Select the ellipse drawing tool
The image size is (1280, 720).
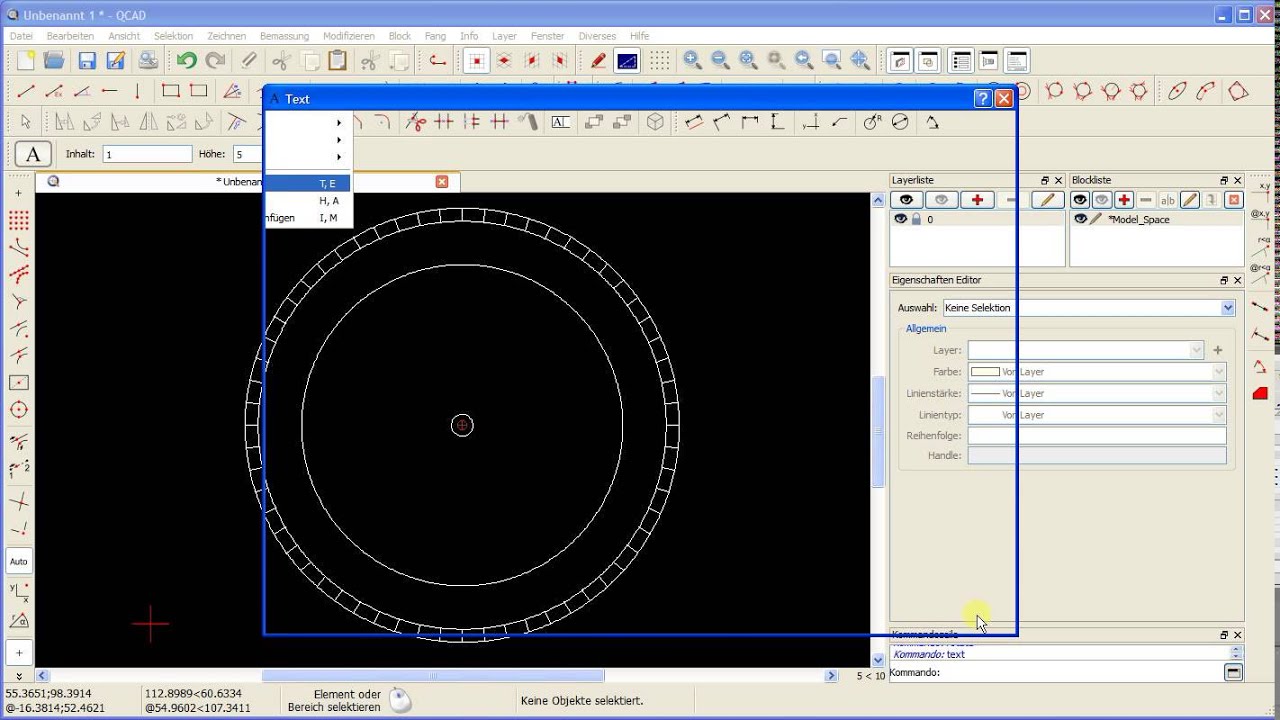pyautogui.click(x=1177, y=91)
